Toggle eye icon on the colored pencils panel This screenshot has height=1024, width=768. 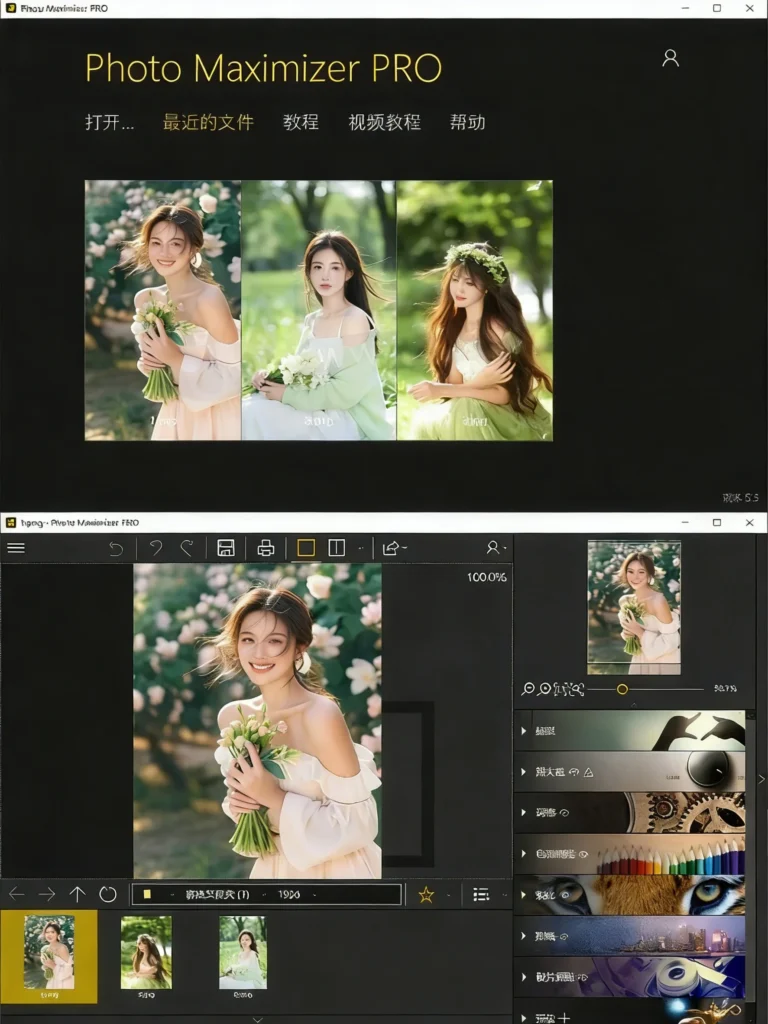point(582,855)
